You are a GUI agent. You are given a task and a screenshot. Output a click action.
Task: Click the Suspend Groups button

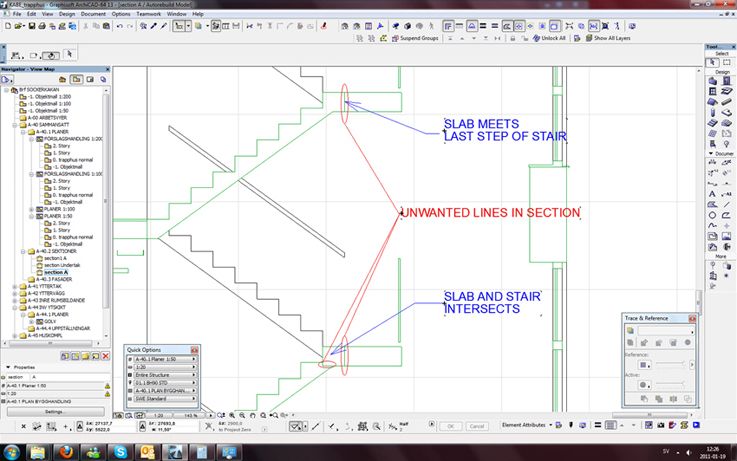pos(415,38)
